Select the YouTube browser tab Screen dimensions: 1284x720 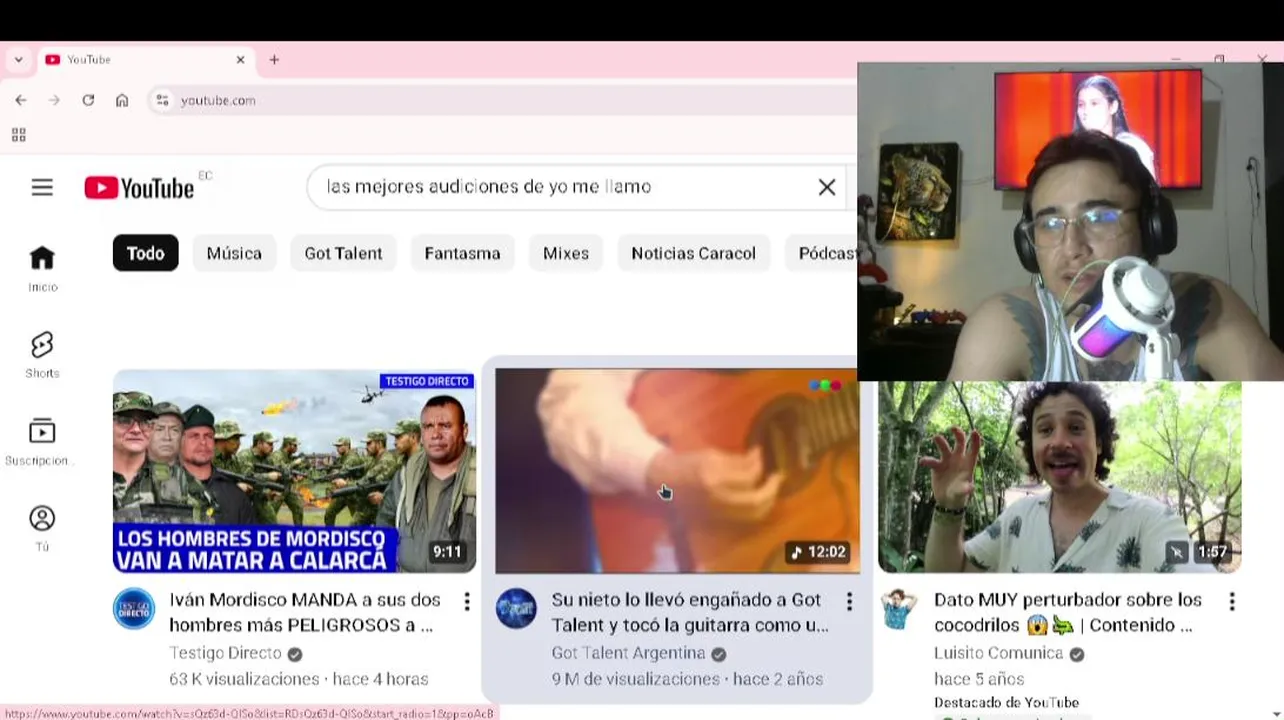pos(145,60)
